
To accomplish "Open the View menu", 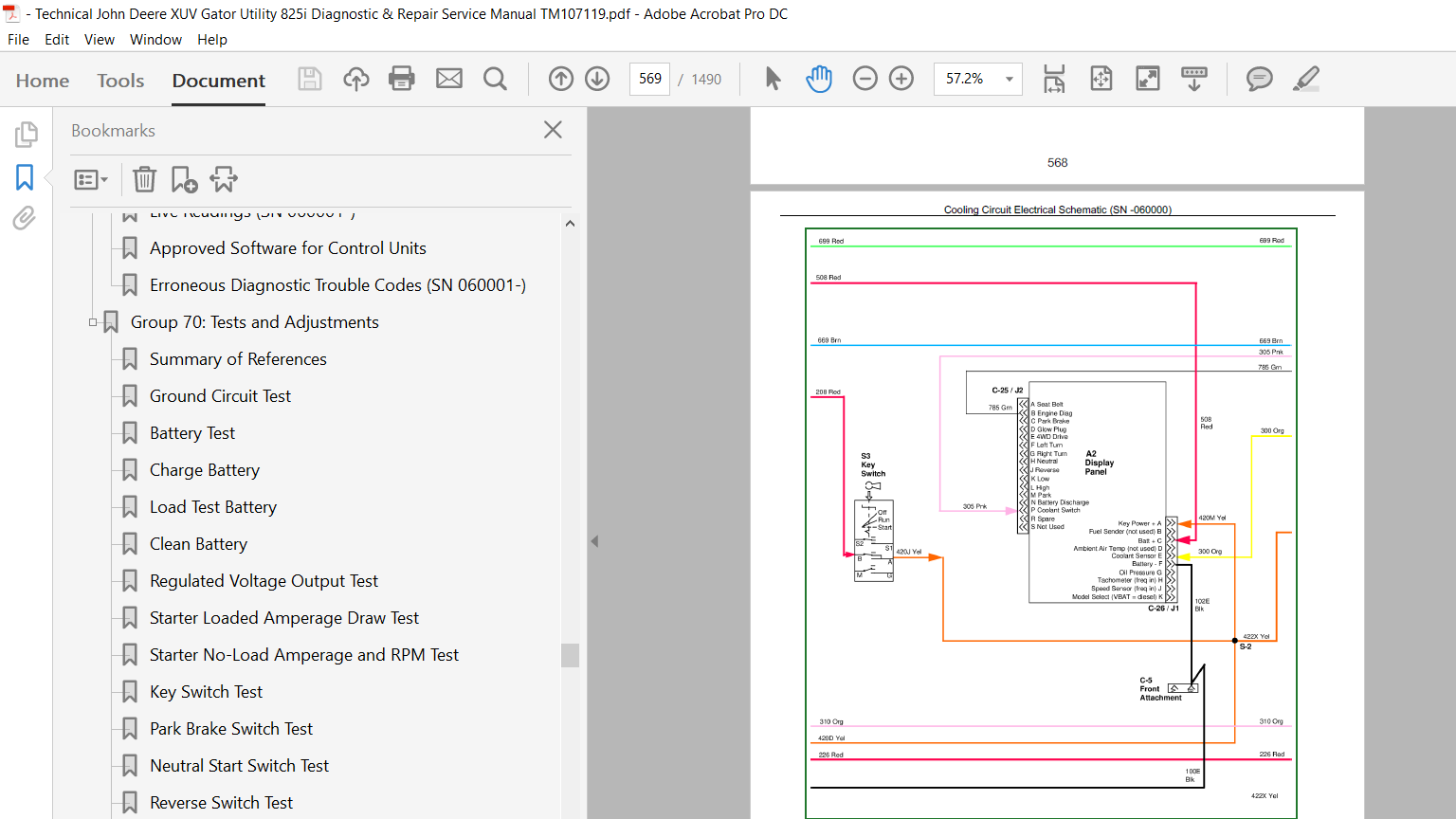I will click(100, 40).
